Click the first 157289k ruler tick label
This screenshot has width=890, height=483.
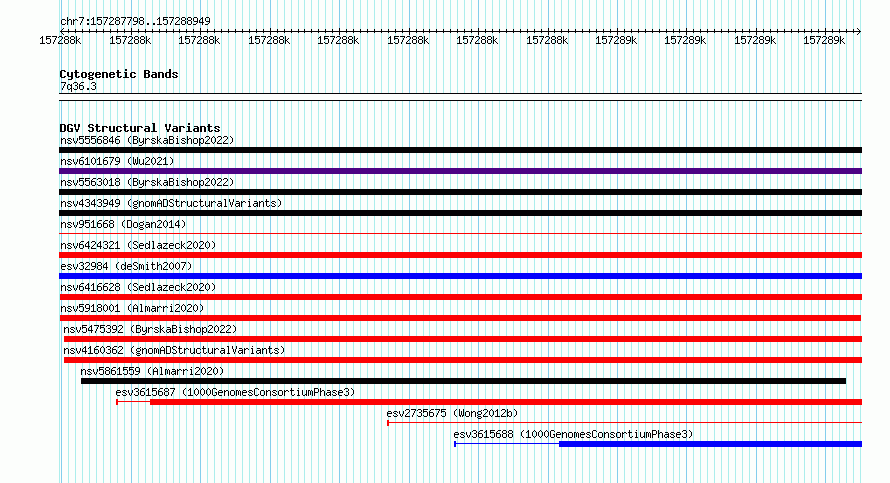(x=616, y=41)
